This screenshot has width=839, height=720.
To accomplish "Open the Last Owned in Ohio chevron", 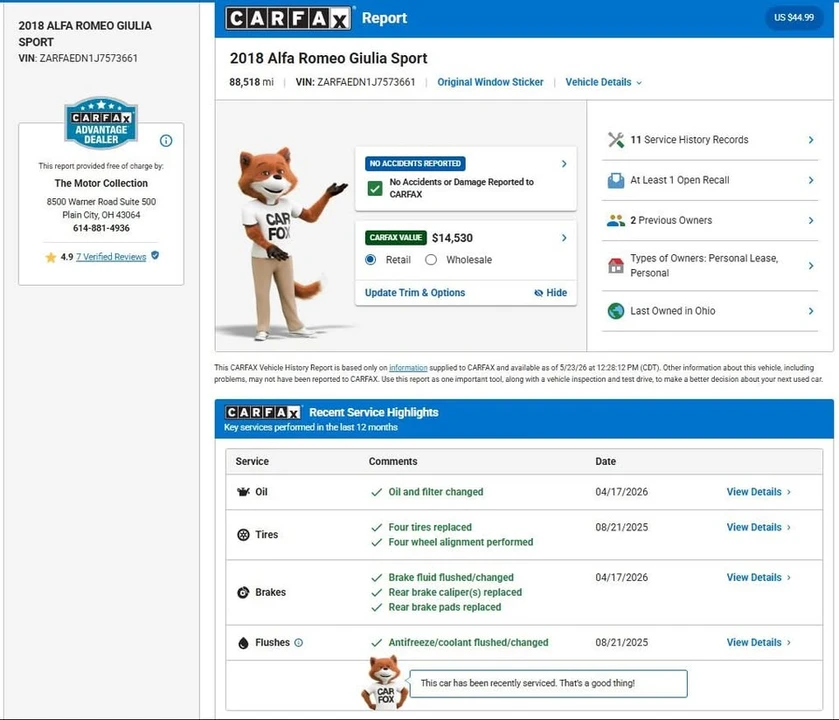I will 811,311.
